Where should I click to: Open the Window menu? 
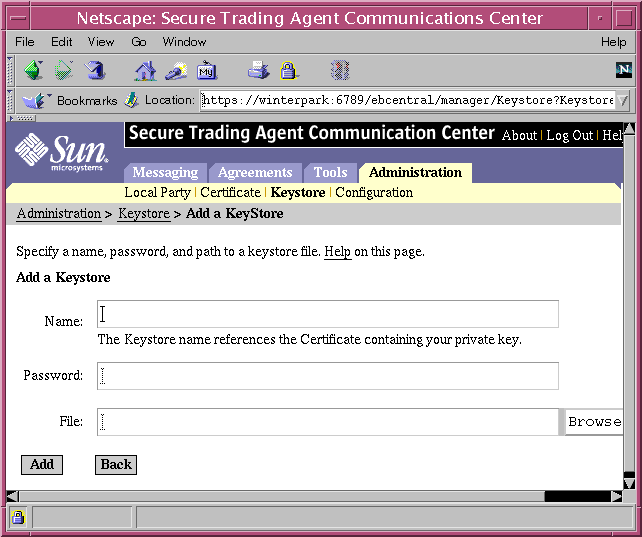coord(184,42)
